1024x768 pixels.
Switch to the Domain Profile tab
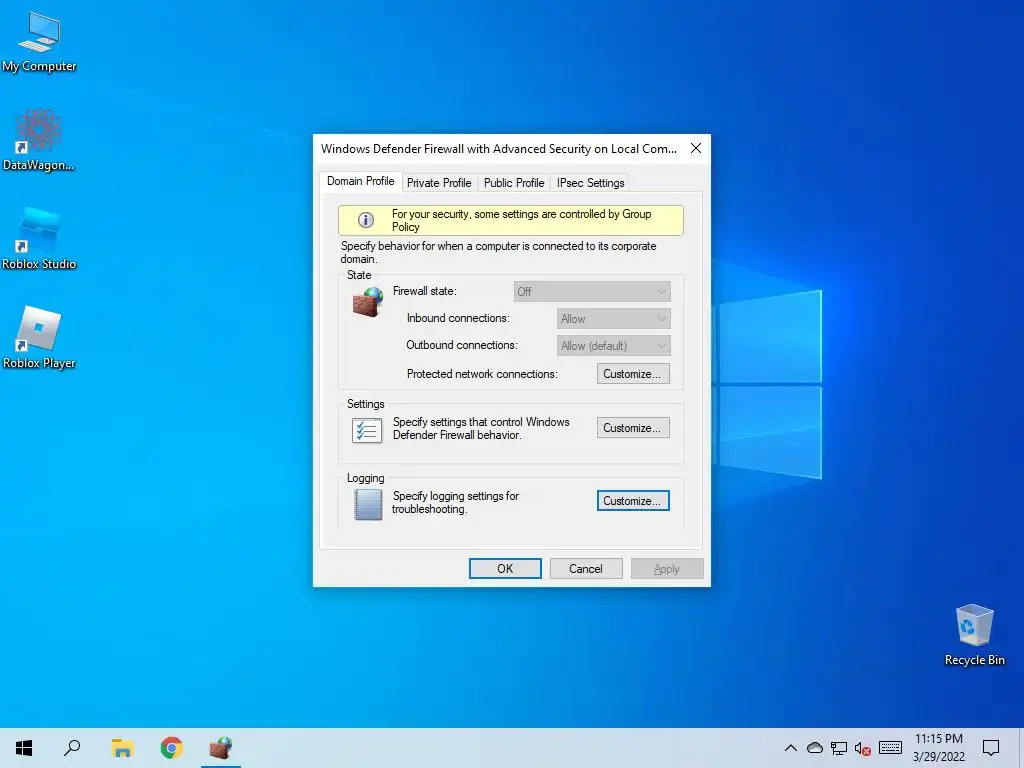(x=360, y=181)
